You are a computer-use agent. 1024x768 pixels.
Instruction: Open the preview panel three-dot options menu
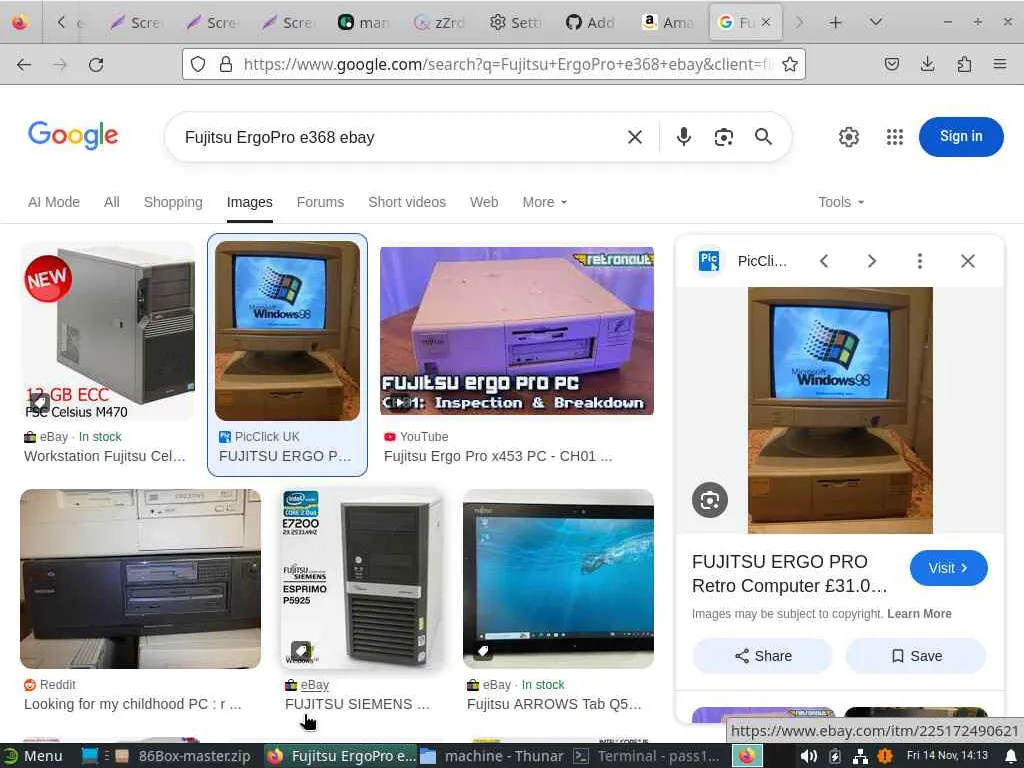[x=920, y=261]
